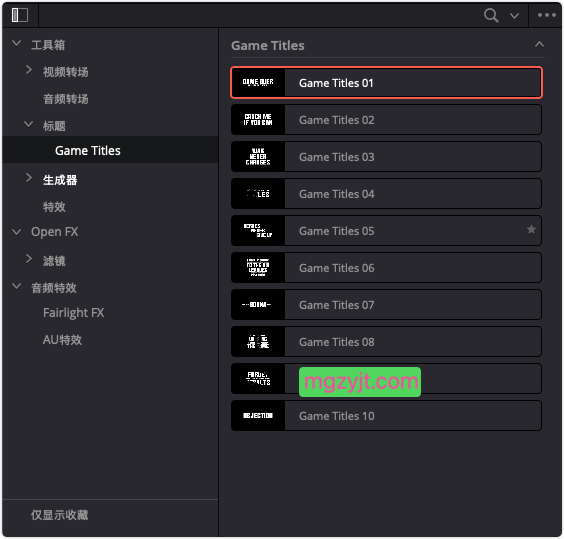
Task: Toggle the sidebar panel icon
Action: (x=20, y=15)
